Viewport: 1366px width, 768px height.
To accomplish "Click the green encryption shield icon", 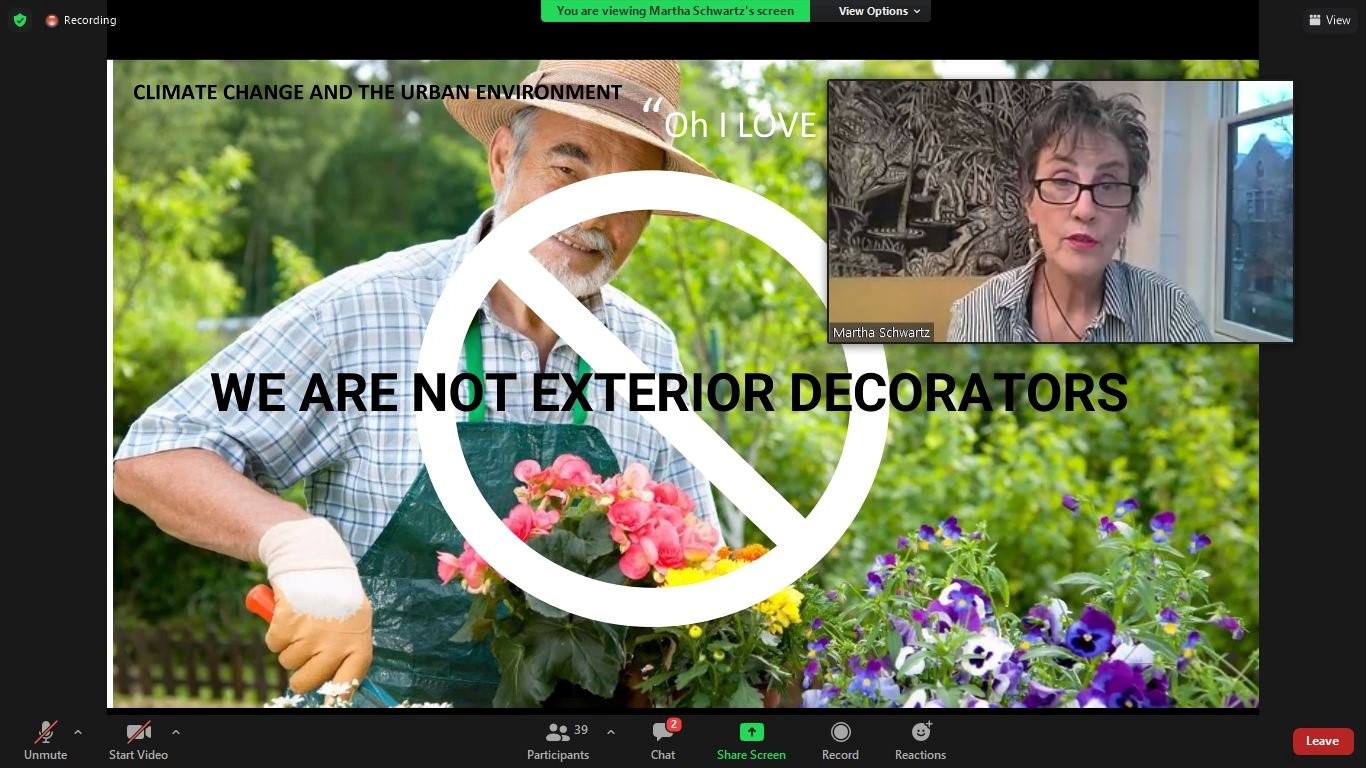I will point(20,20).
